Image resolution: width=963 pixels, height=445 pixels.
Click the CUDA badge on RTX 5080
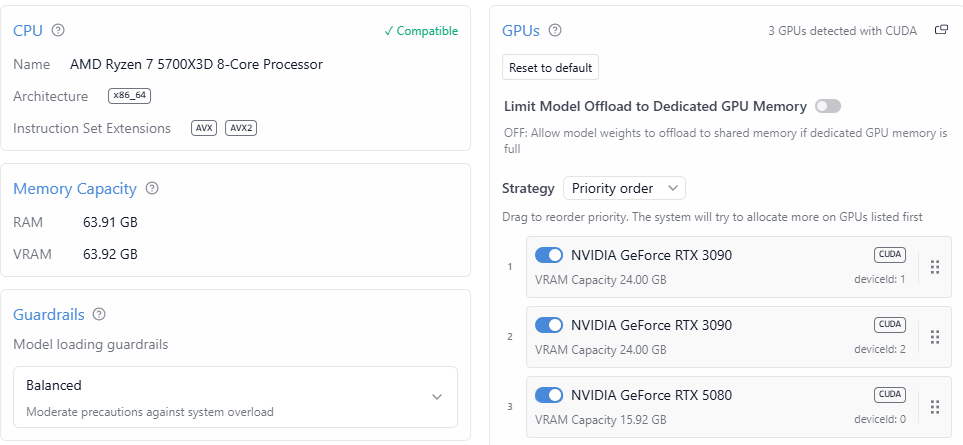889,394
